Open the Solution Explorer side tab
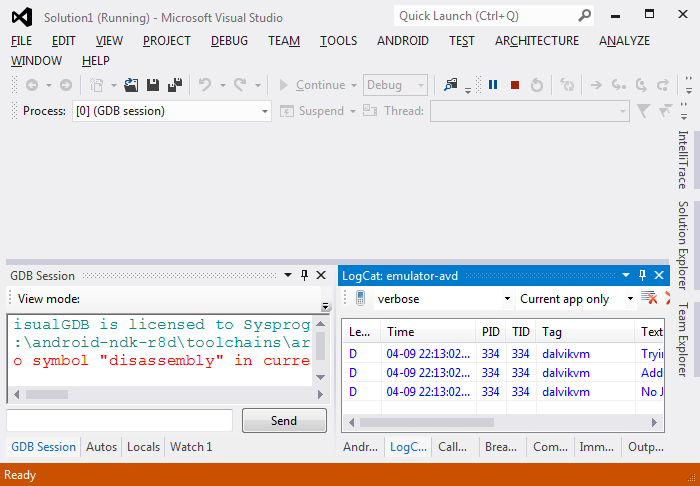 pyautogui.click(x=682, y=245)
